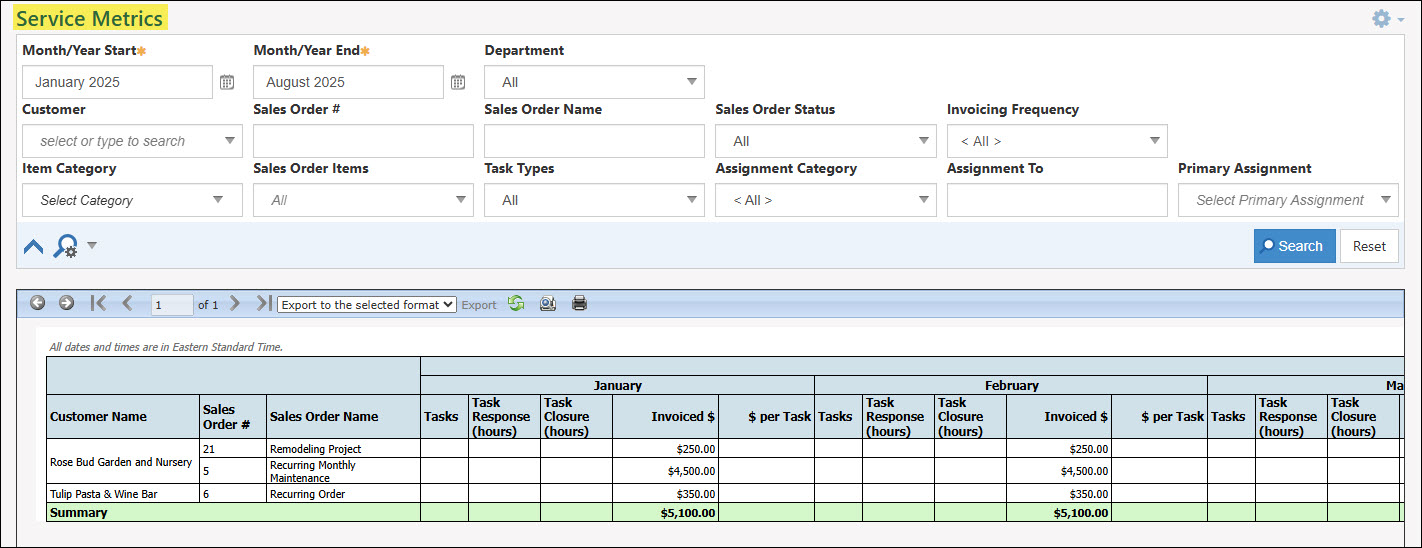The image size is (1422, 548).
Task: Expand the Invoicing Frequency dropdown
Action: pos(1057,141)
